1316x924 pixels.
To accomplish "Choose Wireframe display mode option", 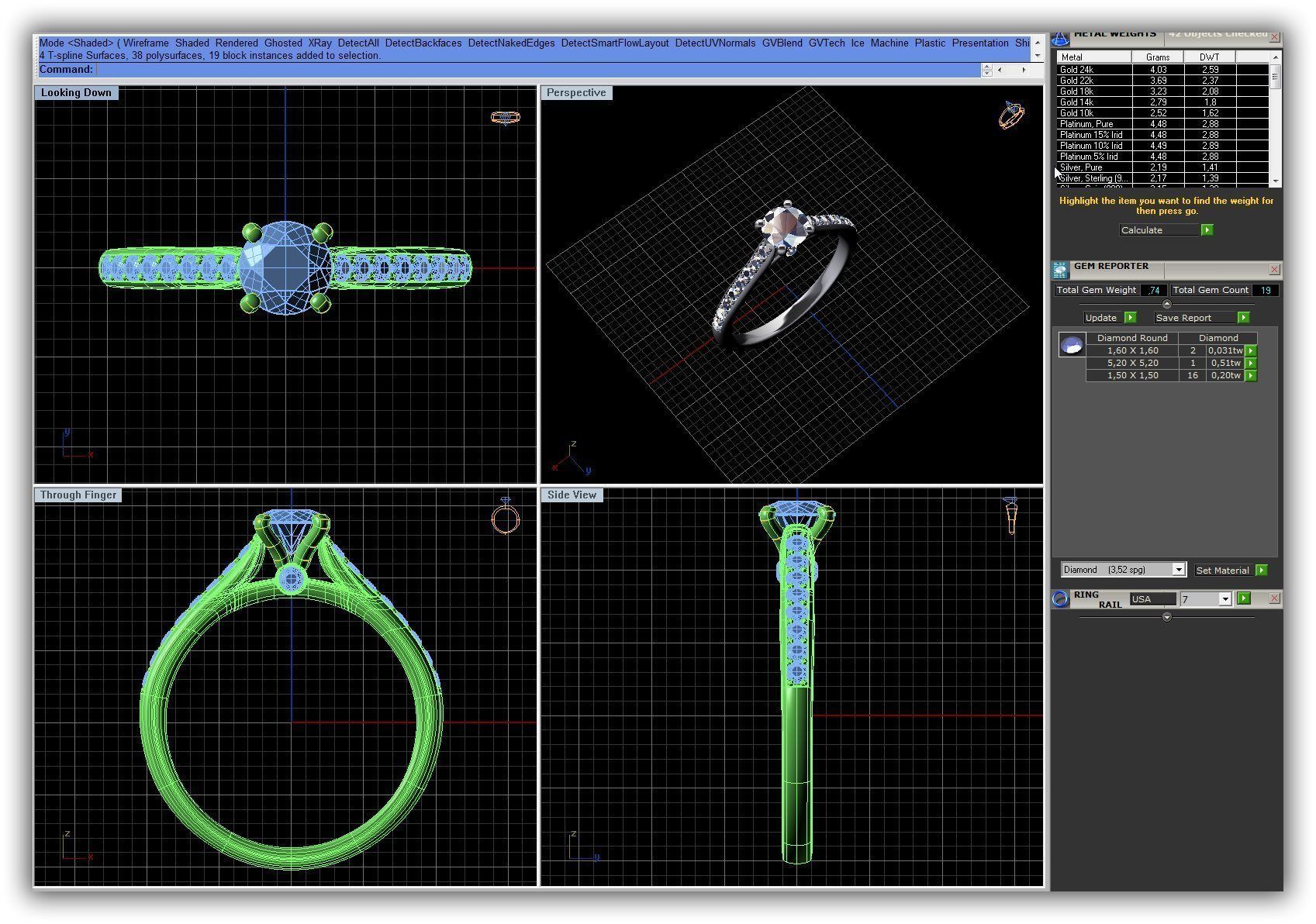I will 146,43.
